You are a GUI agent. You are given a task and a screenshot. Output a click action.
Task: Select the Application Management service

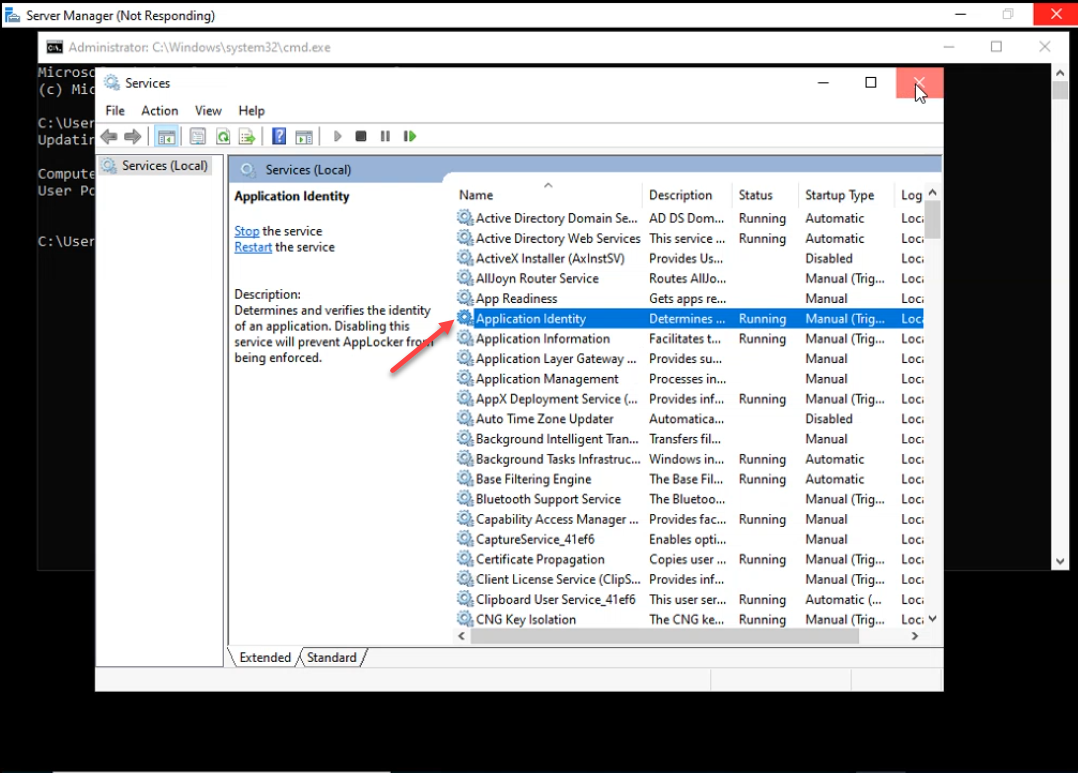[690, 378]
